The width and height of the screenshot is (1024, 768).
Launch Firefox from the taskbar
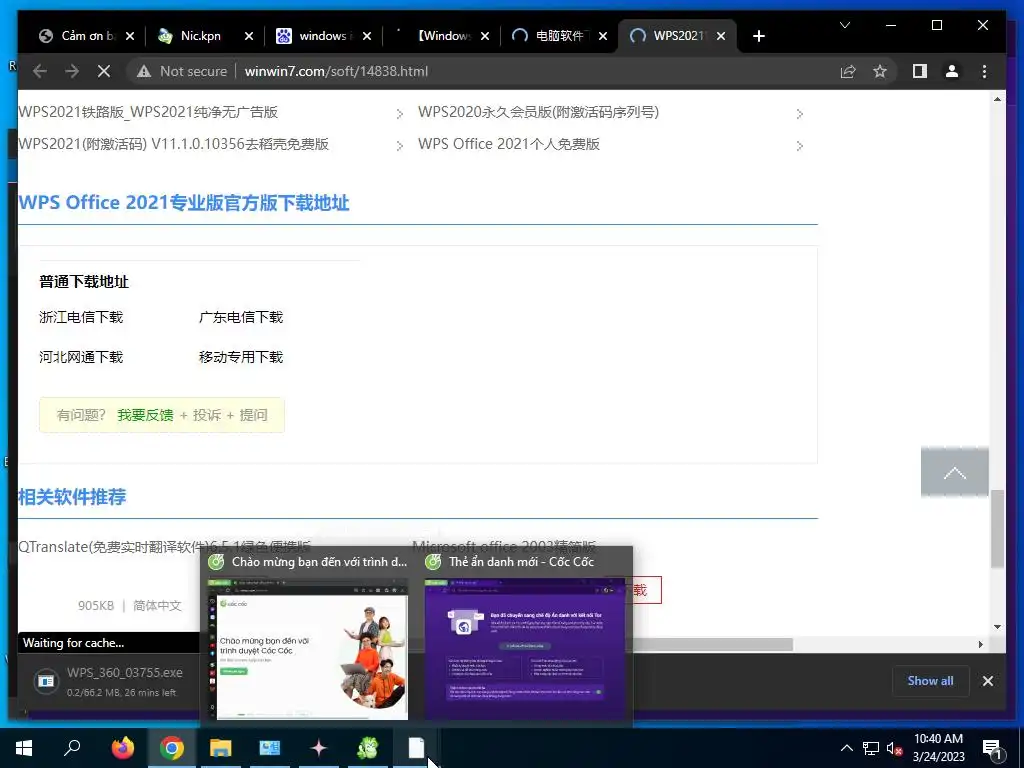tap(122, 748)
